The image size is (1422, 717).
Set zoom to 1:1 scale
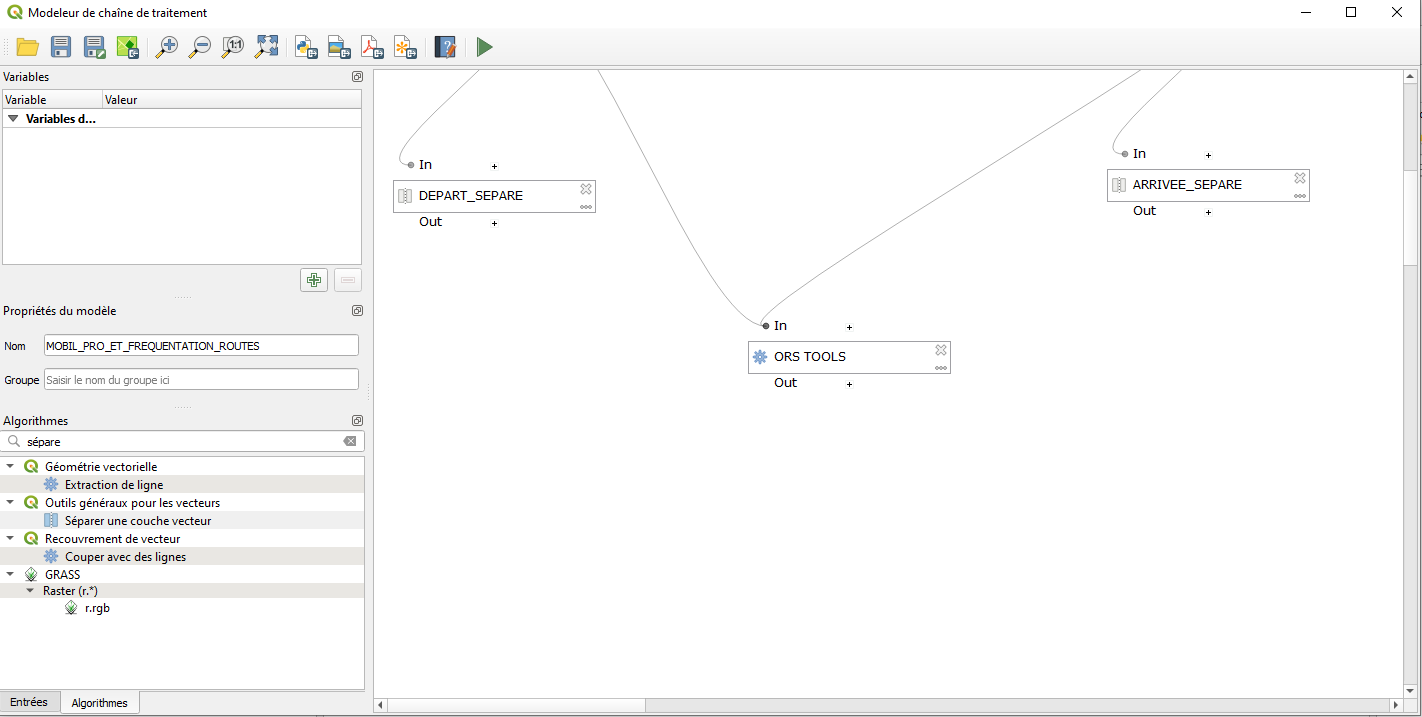click(x=233, y=47)
